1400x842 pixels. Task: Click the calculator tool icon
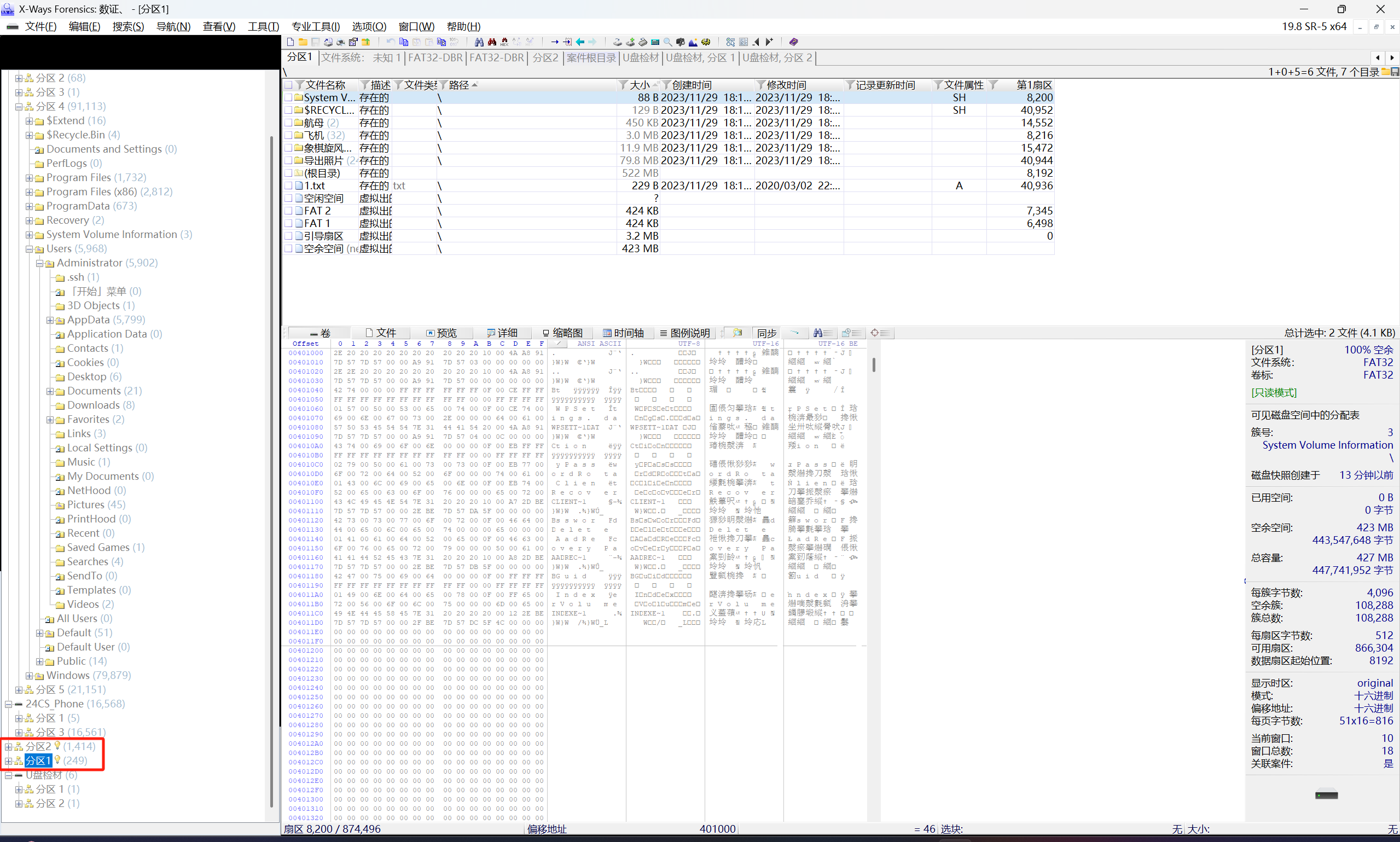pyautogui.click(x=655, y=42)
